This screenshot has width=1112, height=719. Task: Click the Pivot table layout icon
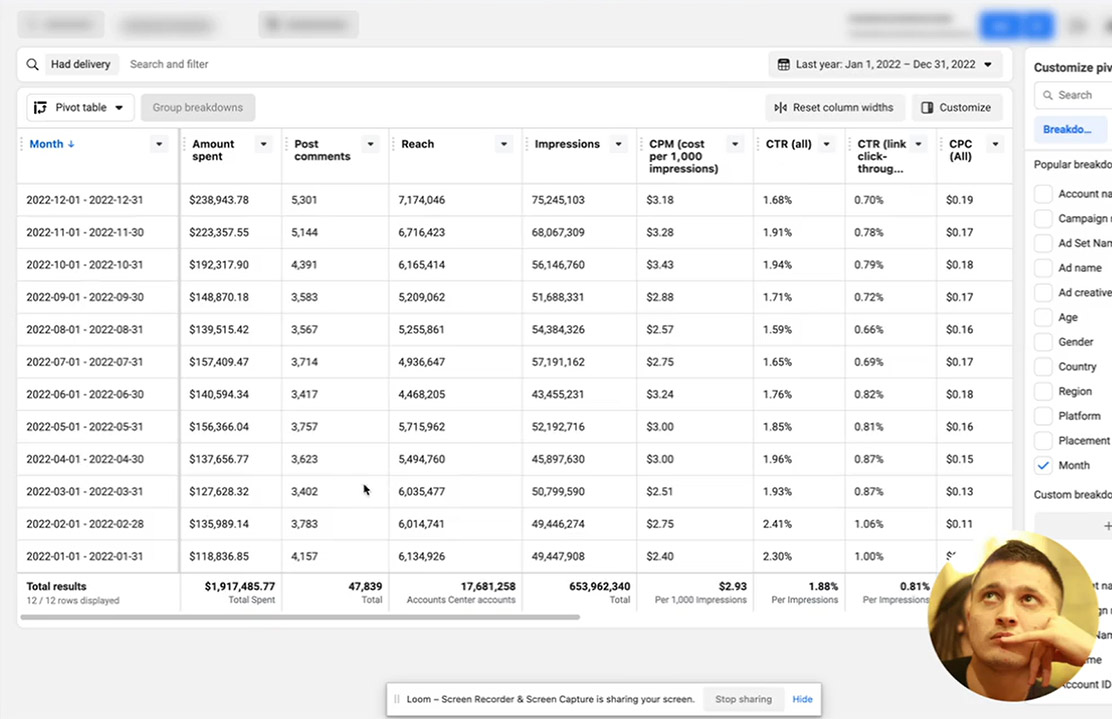point(40,108)
